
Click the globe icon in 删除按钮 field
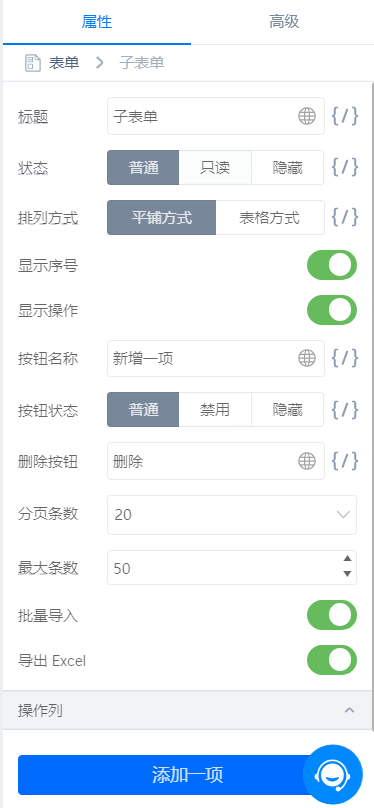pyautogui.click(x=307, y=461)
